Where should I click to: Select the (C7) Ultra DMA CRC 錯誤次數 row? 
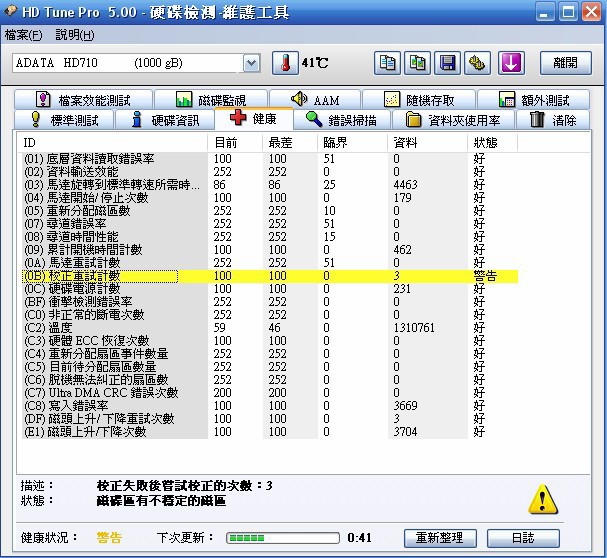coord(269,393)
